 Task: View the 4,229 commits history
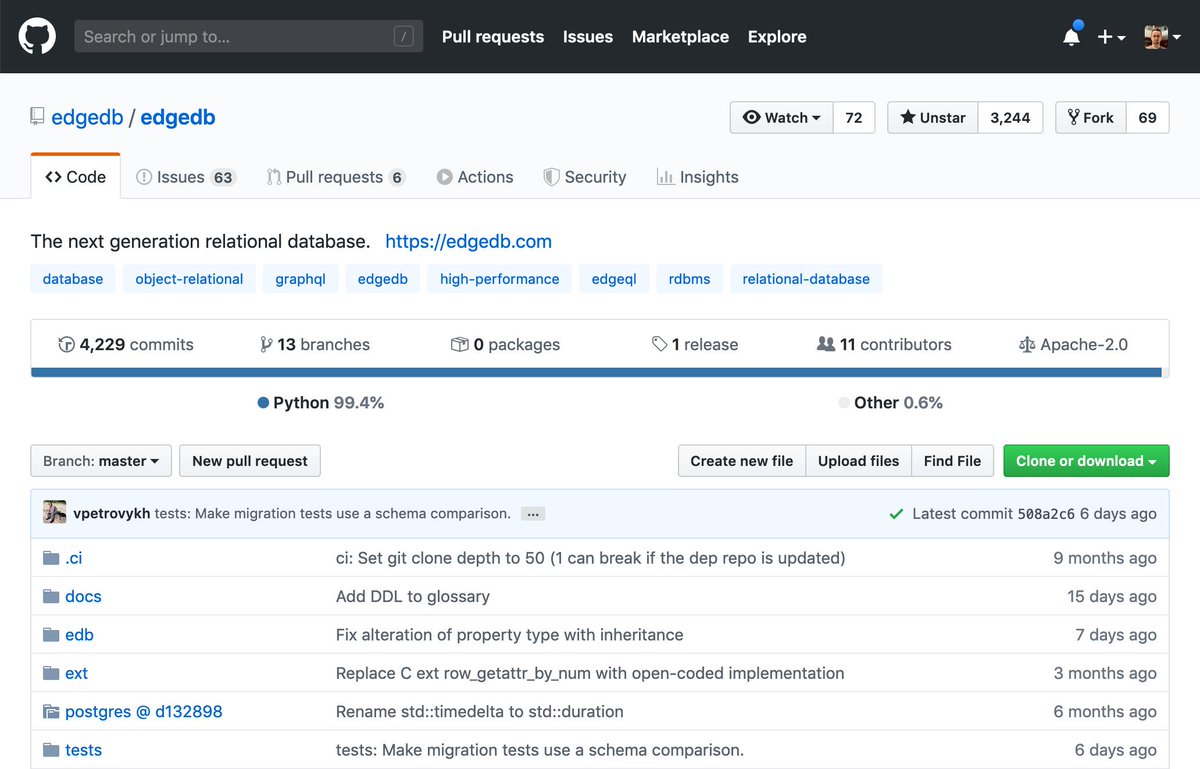[126, 344]
